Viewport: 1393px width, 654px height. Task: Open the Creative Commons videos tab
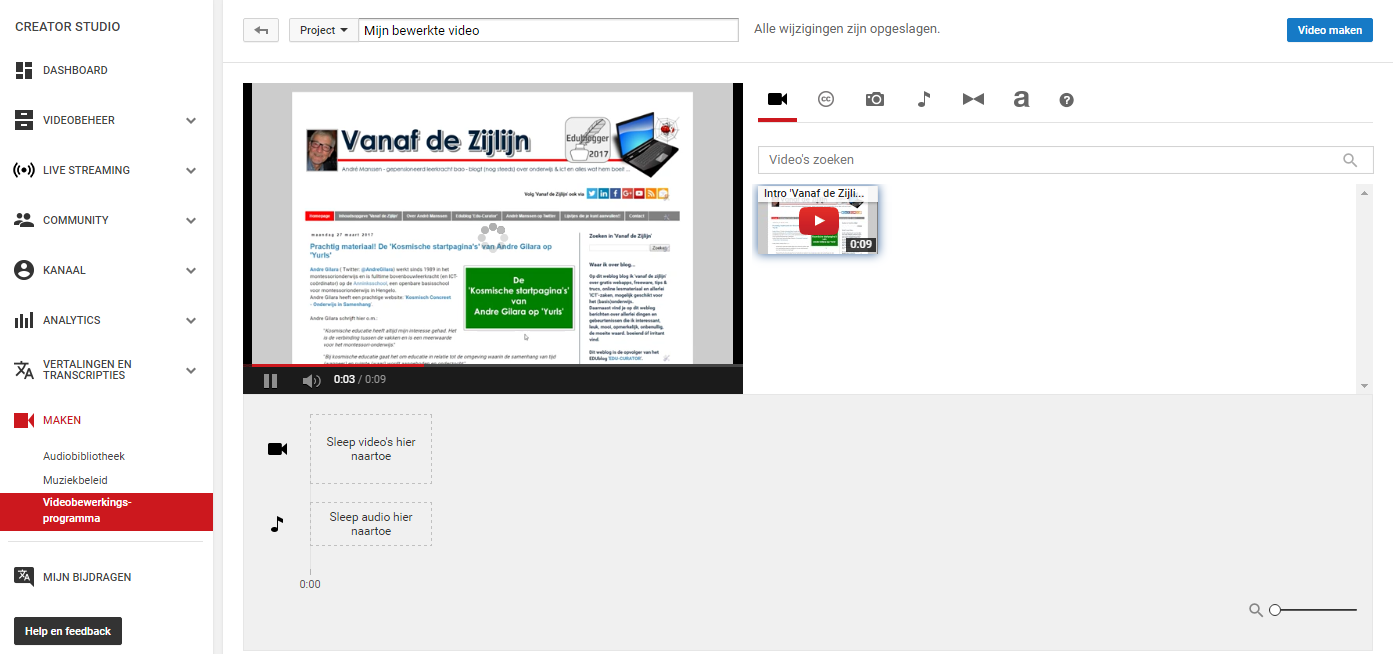point(826,99)
